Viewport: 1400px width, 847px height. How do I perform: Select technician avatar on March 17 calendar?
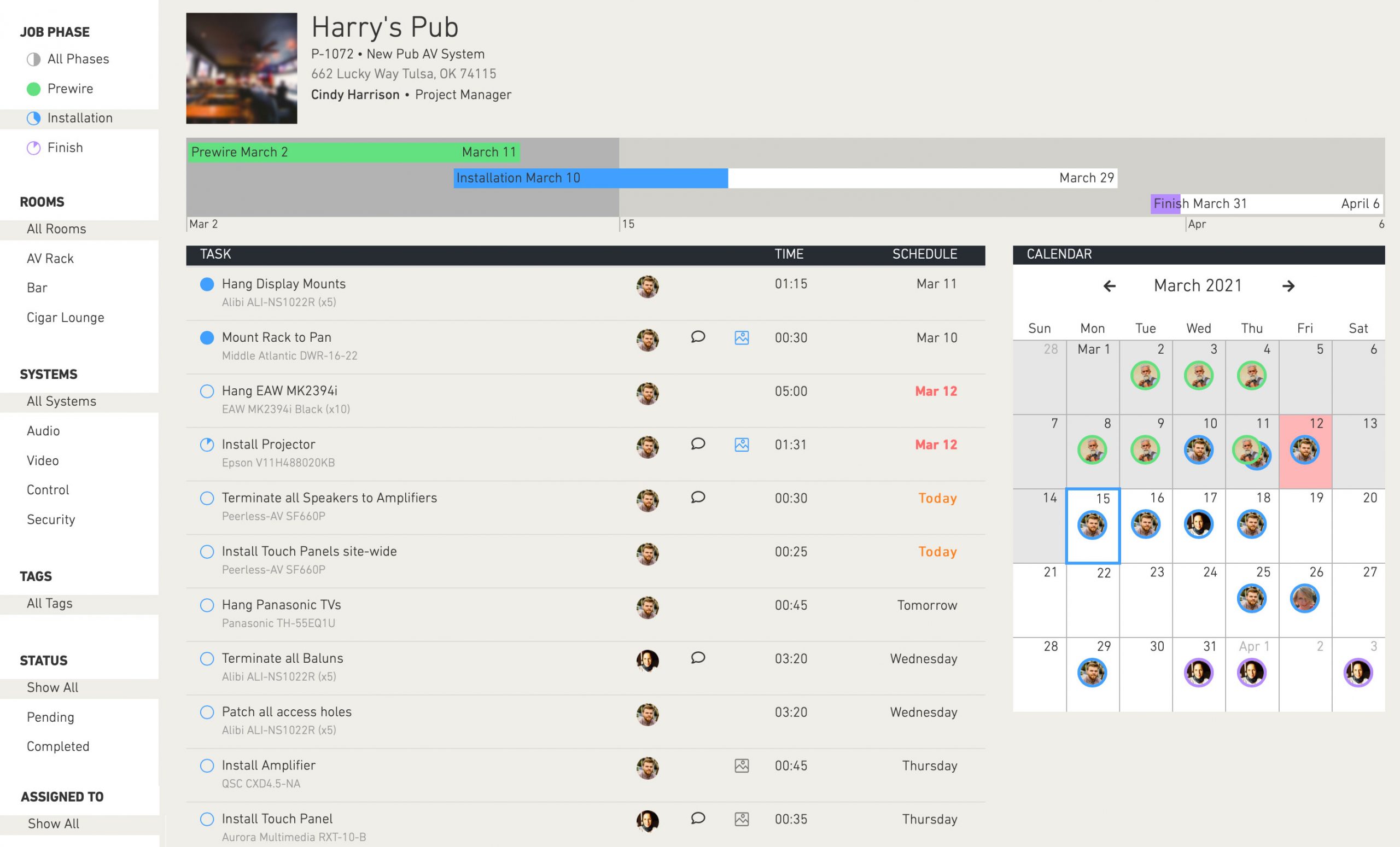pyautogui.click(x=1198, y=524)
